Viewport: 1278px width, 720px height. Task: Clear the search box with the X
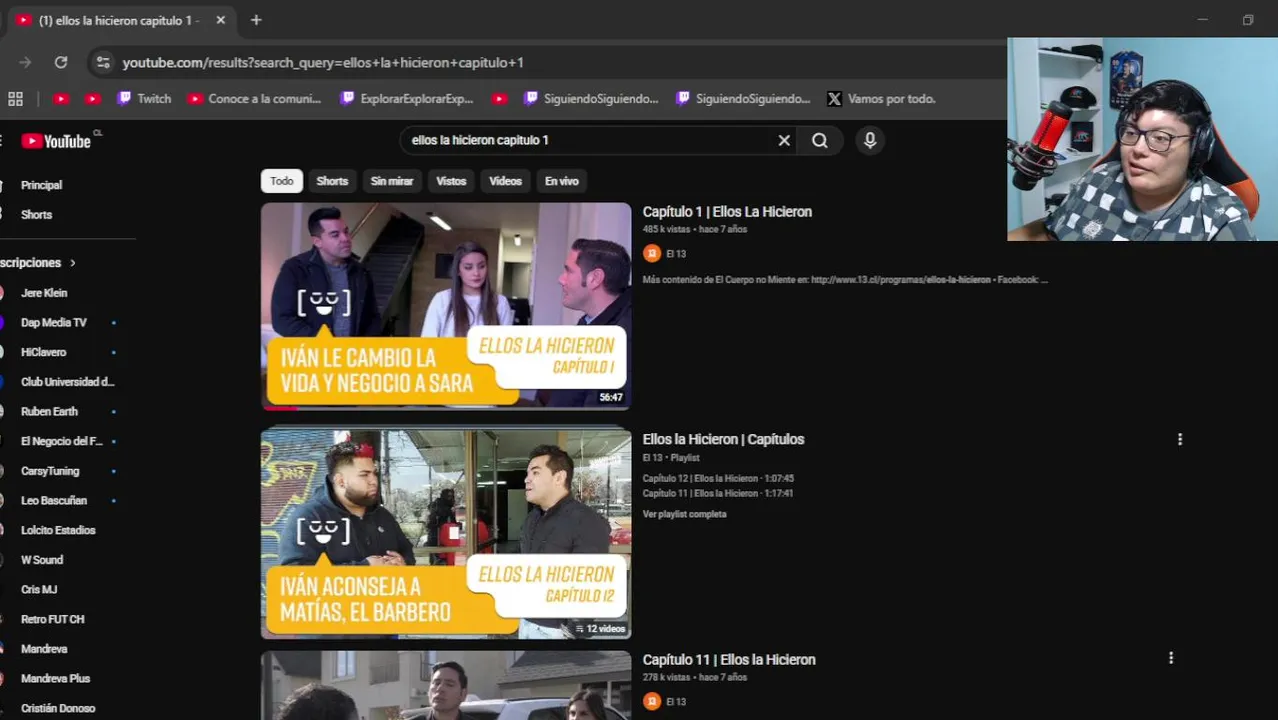784,141
